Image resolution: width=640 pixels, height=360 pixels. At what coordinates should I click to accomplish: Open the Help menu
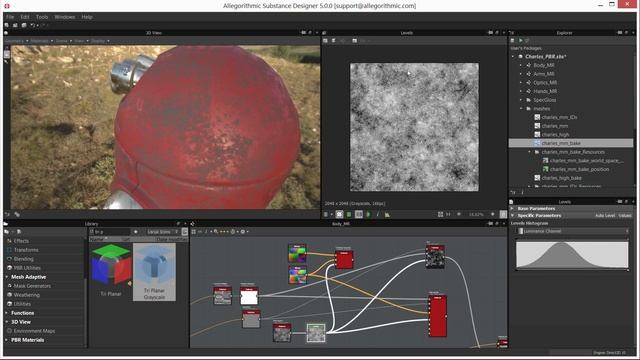point(87,17)
